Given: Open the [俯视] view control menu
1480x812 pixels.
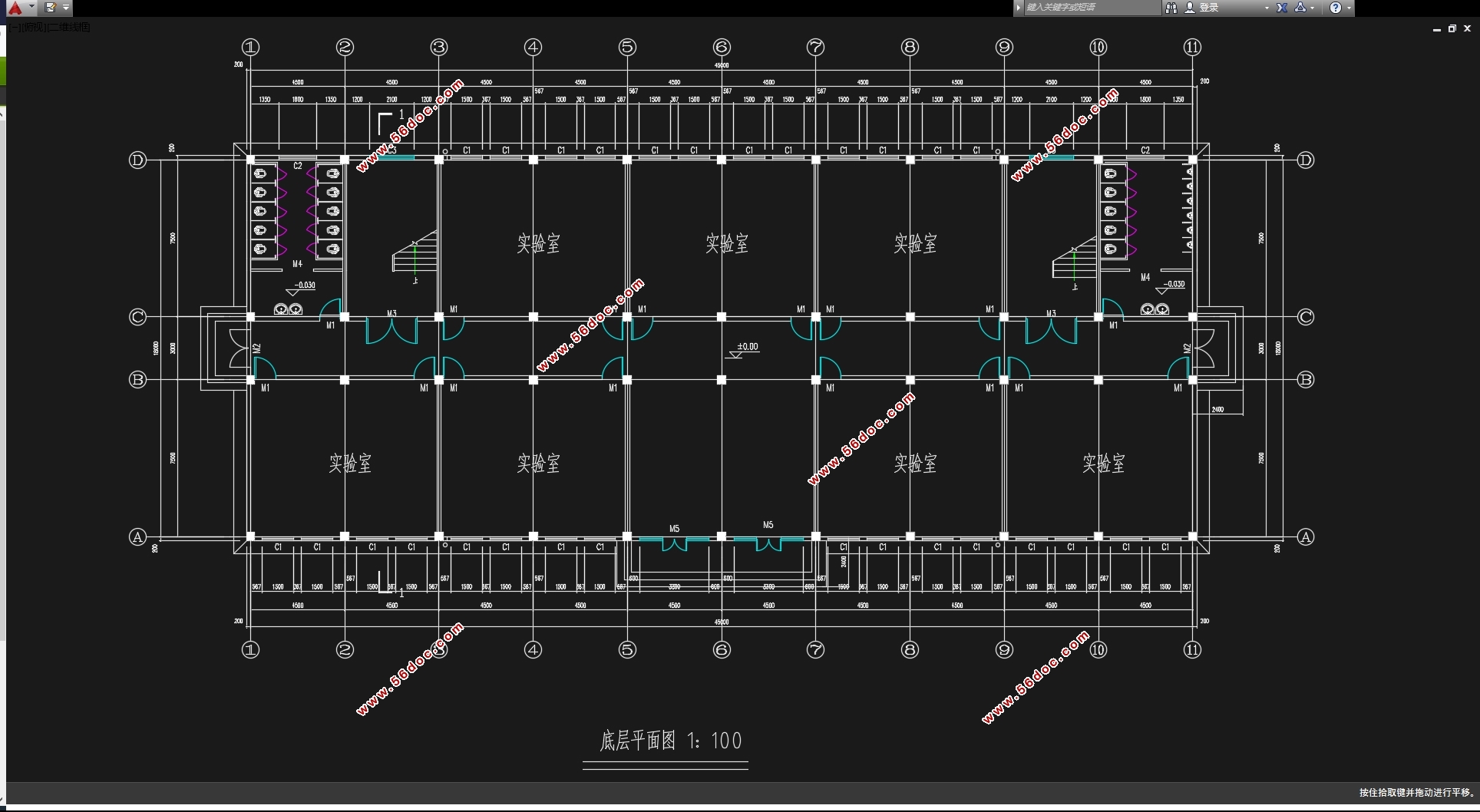Looking at the screenshot, I should click(35, 28).
